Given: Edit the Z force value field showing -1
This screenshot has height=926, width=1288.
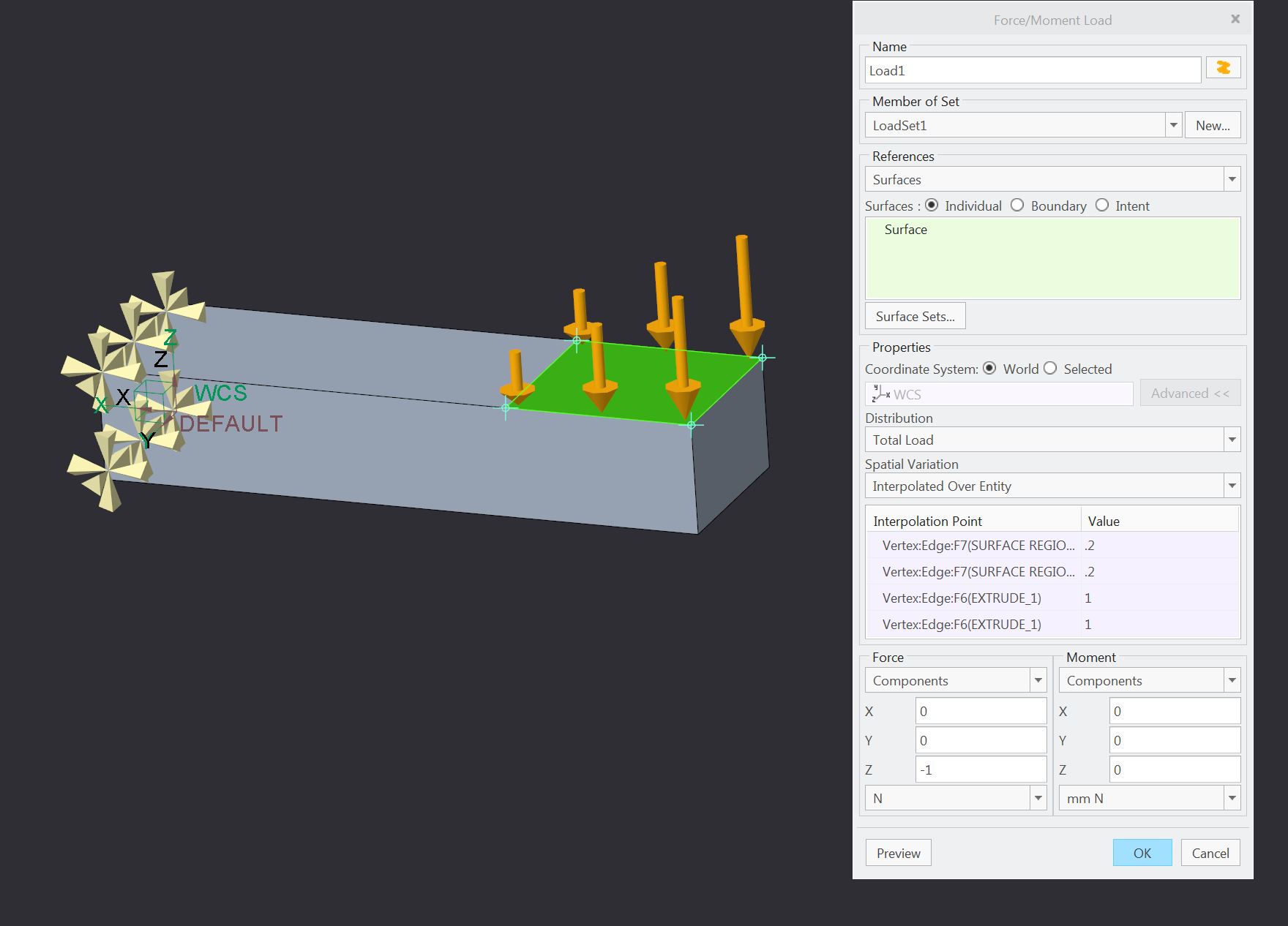Looking at the screenshot, I should pos(981,769).
